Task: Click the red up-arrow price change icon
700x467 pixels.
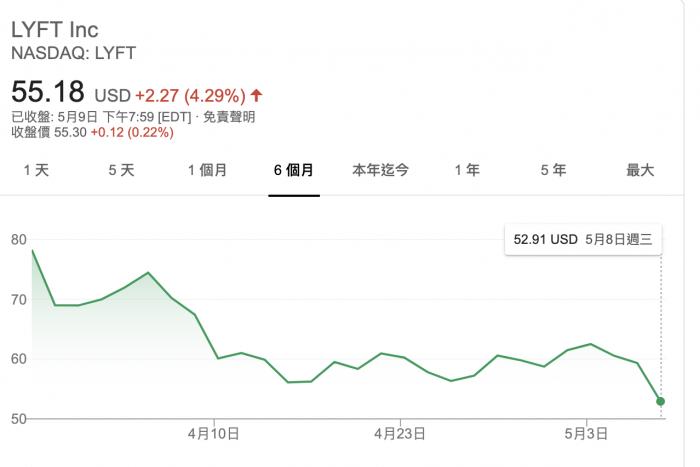Action: (257, 96)
